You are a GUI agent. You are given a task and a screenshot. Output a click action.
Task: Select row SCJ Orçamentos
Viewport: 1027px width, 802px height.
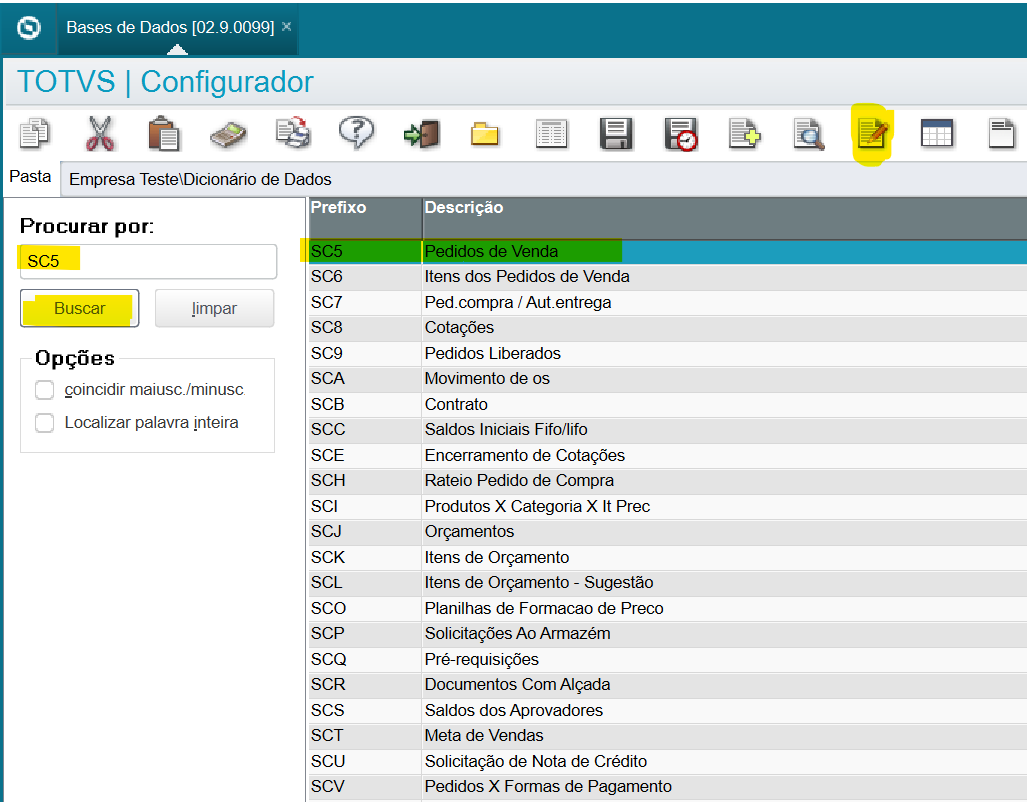[x=667, y=532]
